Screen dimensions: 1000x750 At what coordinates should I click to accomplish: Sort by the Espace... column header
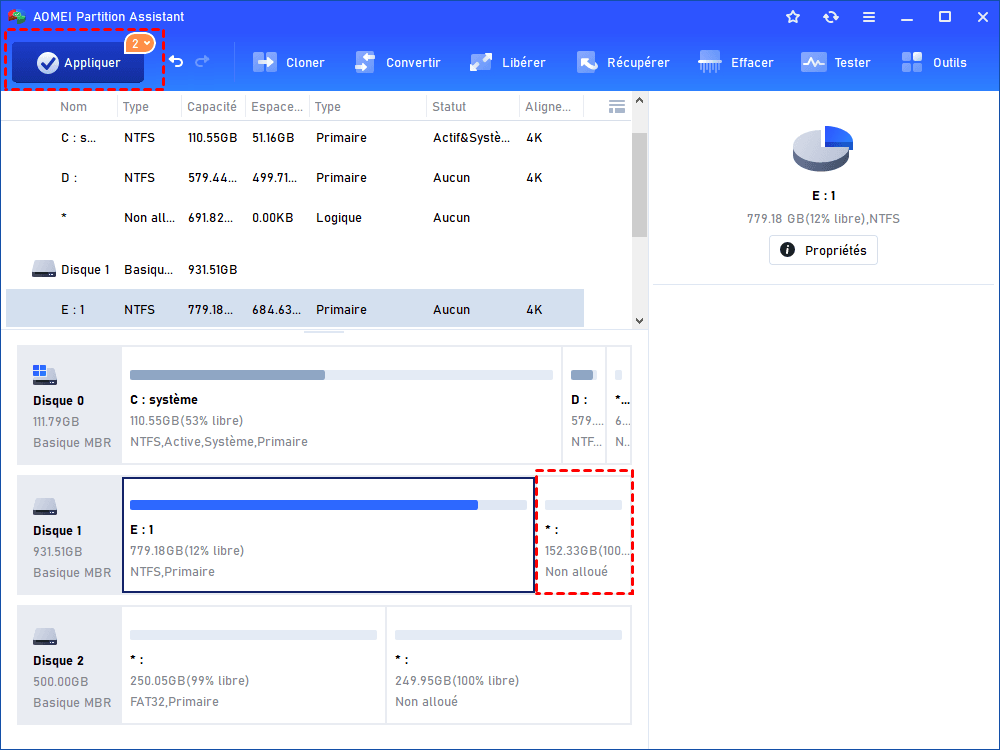click(x=277, y=107)
